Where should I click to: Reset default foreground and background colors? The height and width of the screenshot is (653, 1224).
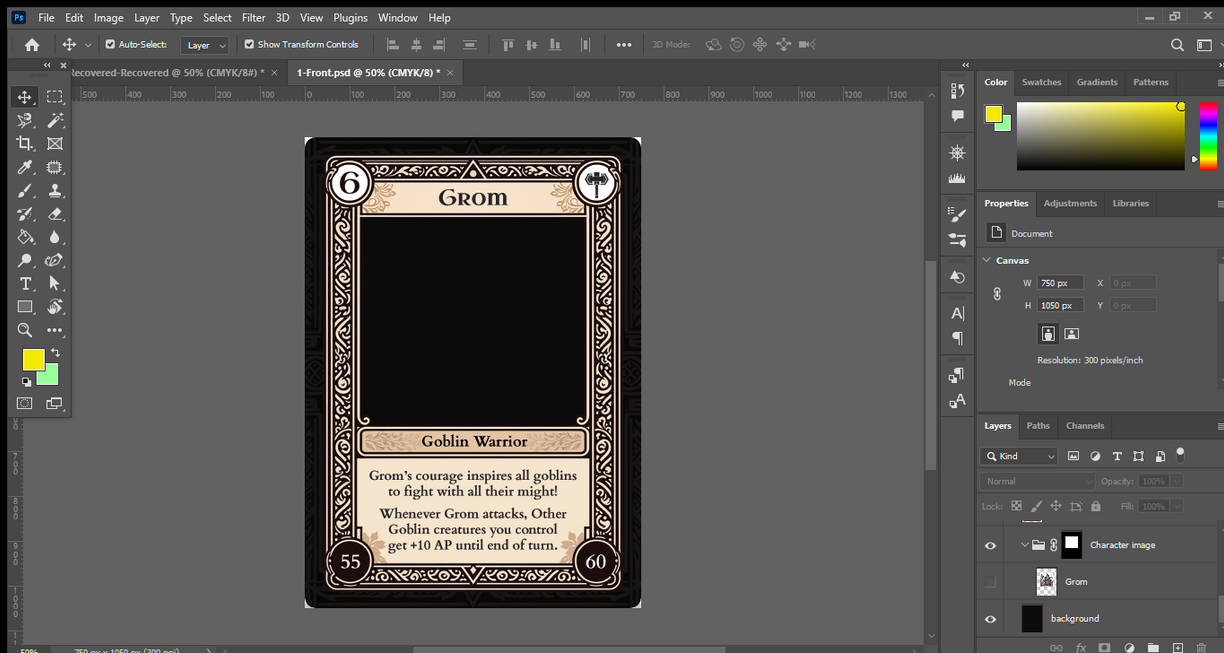coord(26,382)
